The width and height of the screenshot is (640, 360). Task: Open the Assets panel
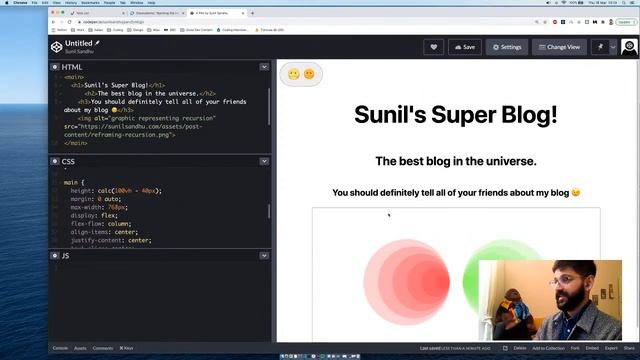click(x=80, y=348)
